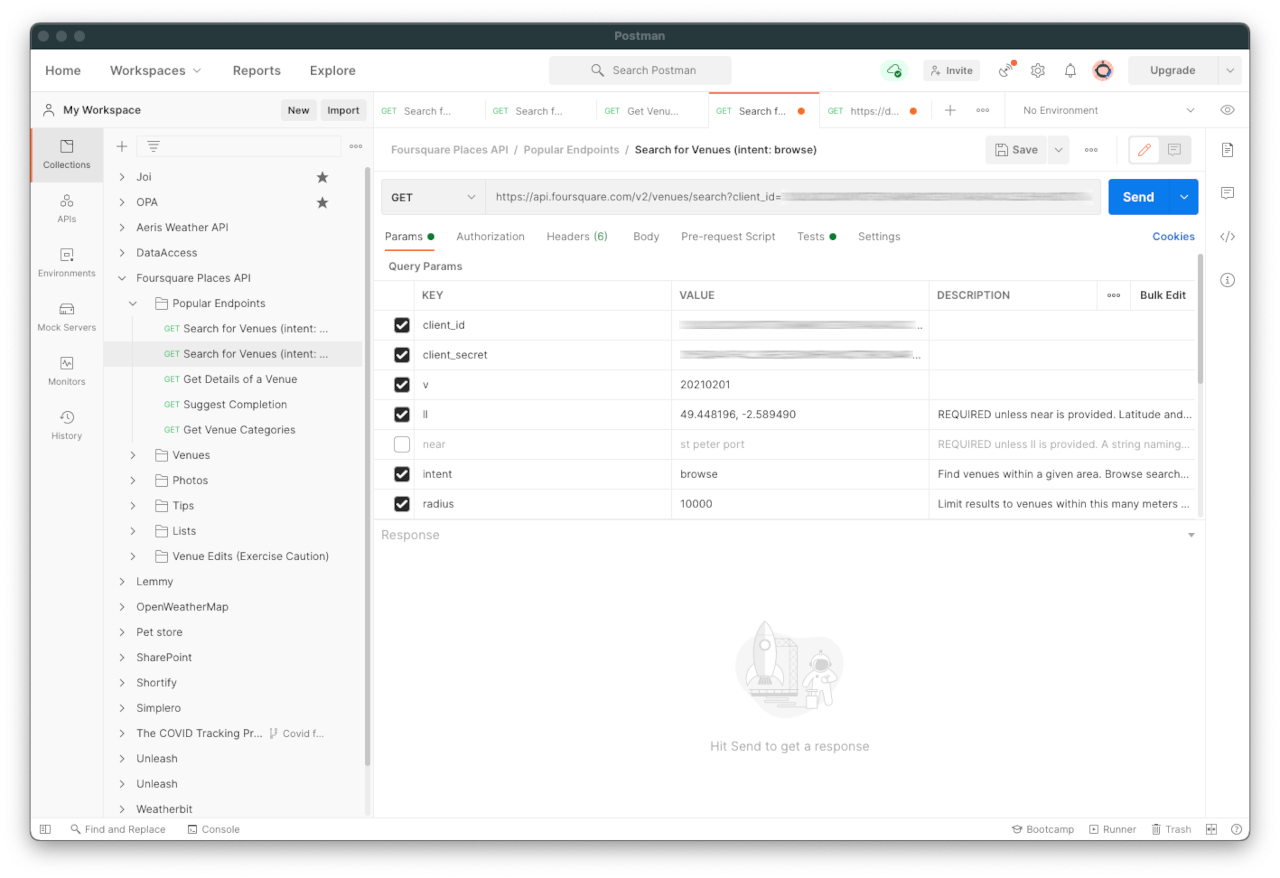Switch to the Tests tab
1280x878 pixels.
click(816, 237)
